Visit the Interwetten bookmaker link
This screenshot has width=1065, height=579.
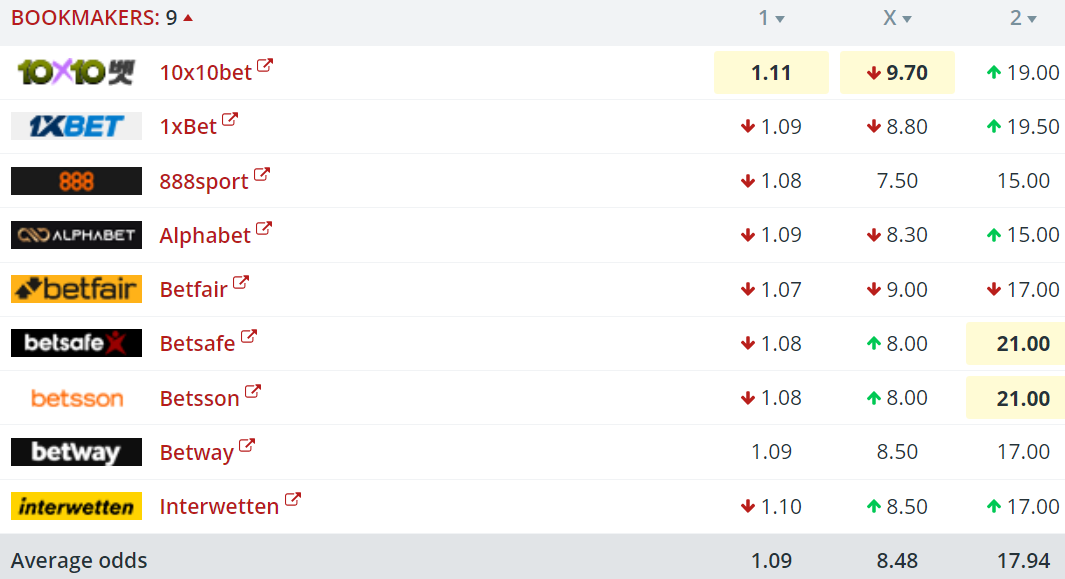pos(219,506)
